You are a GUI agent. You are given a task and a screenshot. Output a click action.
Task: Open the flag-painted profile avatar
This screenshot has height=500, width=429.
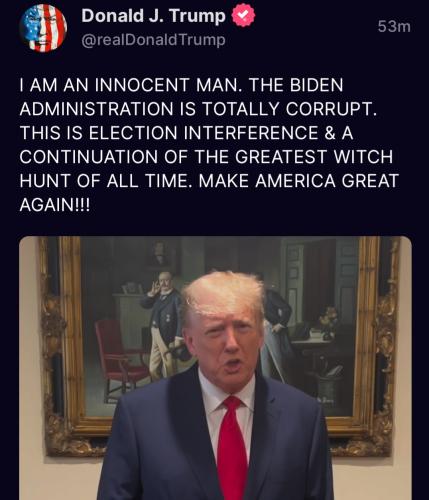[43, 28]
